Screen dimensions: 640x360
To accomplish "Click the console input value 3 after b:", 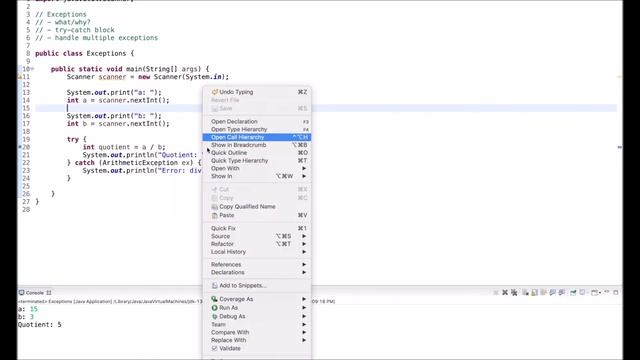I will [31, 317].
